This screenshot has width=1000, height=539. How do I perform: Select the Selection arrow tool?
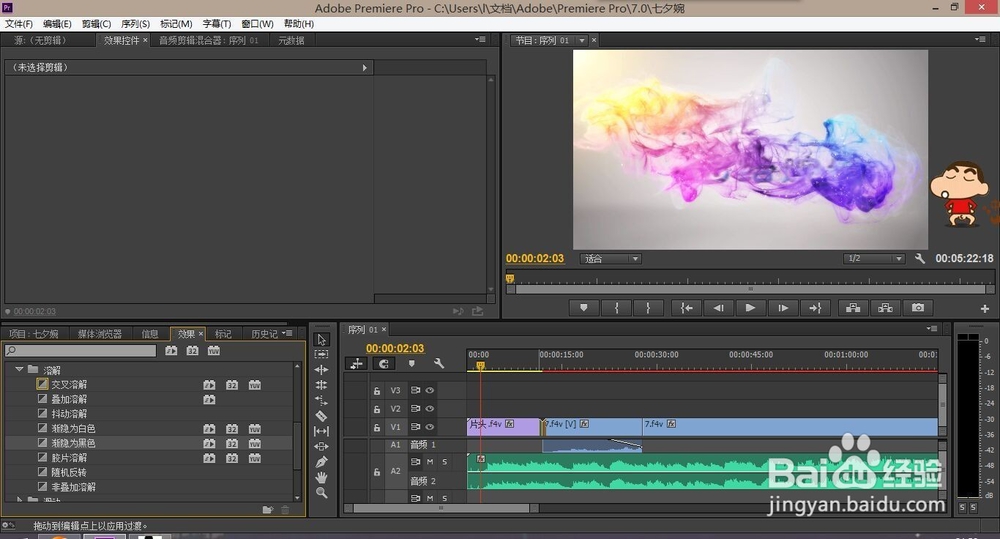click(x=321, y=339)
